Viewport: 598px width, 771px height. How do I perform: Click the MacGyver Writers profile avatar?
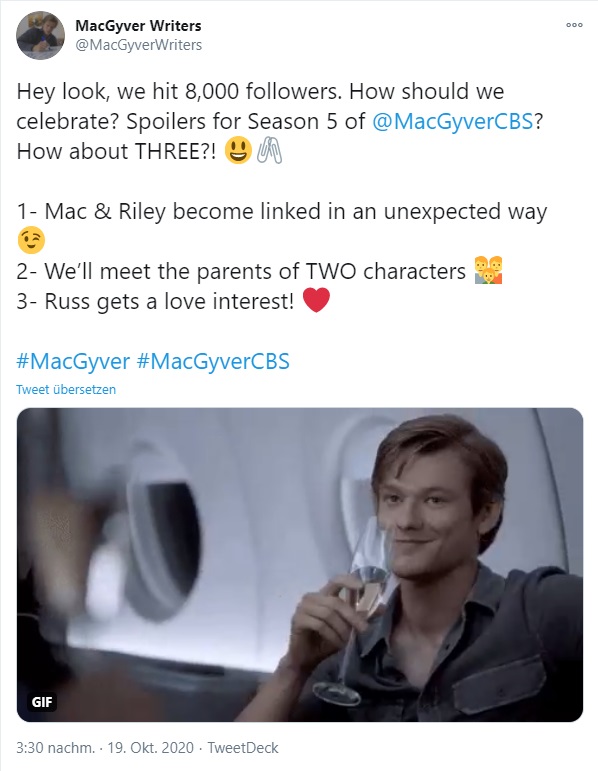coord(40,35)
